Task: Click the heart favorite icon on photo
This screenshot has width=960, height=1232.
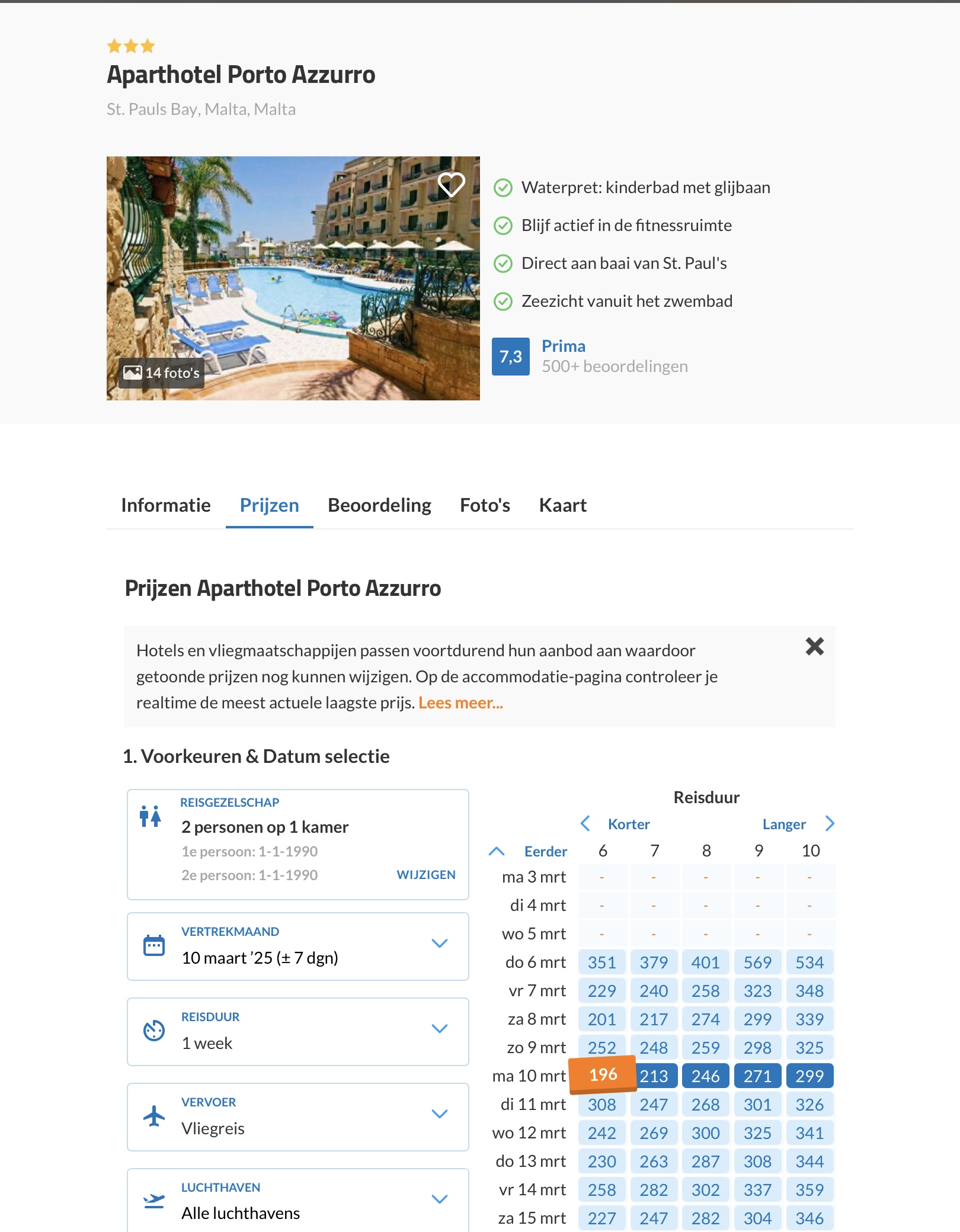Action: (451, 185)
